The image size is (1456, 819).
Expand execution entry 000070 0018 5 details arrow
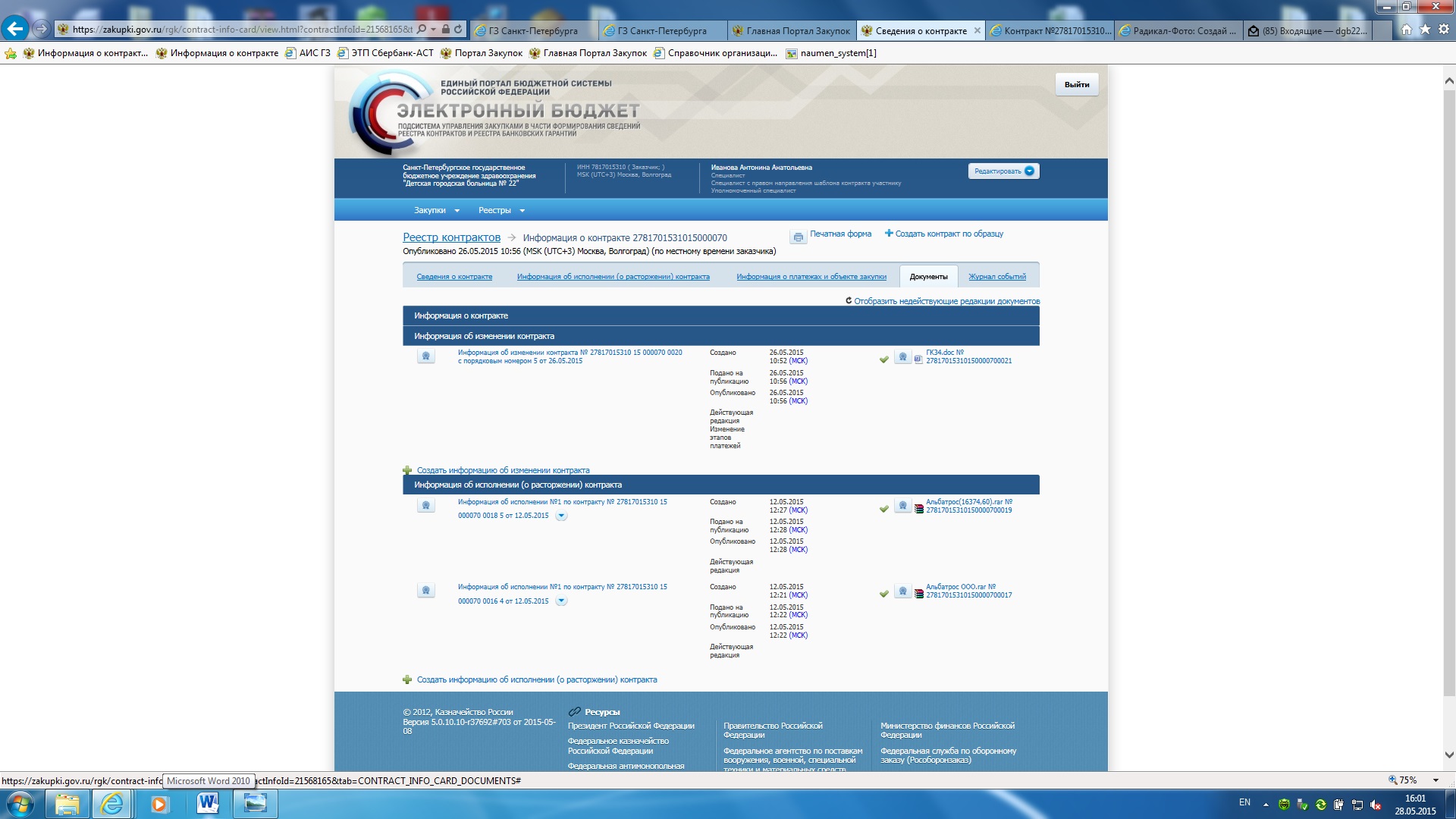[x=561, y=516]
